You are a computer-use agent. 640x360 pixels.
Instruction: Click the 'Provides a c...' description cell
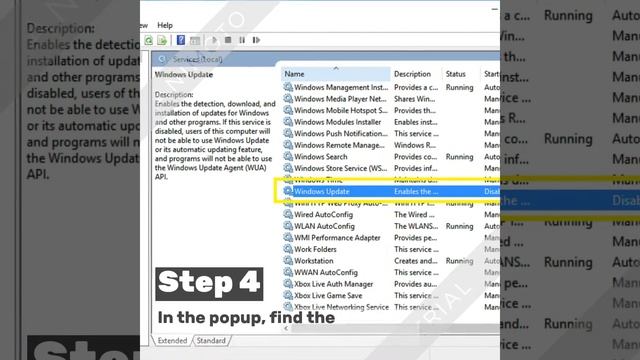point(416,87)
